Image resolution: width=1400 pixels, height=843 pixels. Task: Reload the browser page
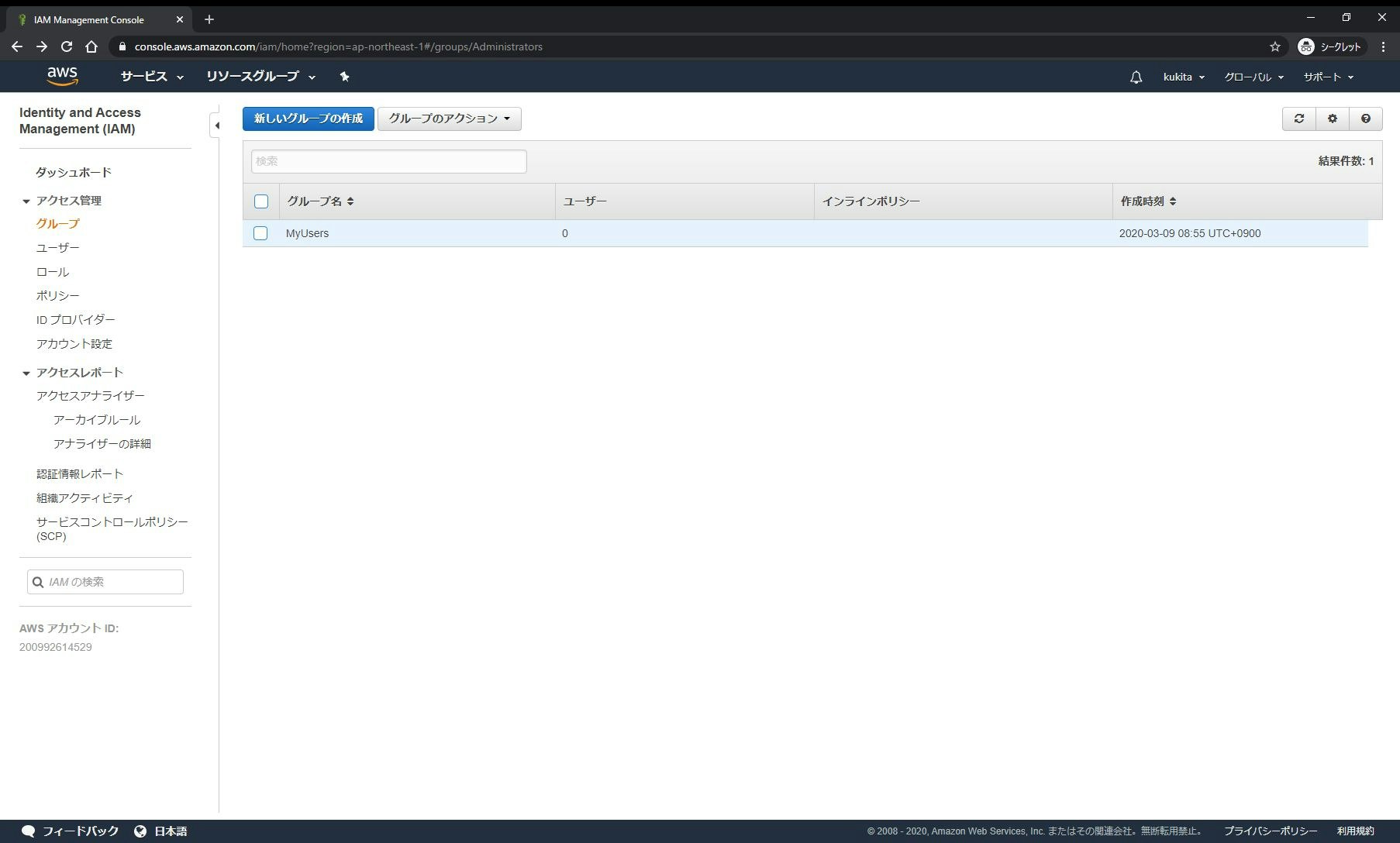pos(67,46)
